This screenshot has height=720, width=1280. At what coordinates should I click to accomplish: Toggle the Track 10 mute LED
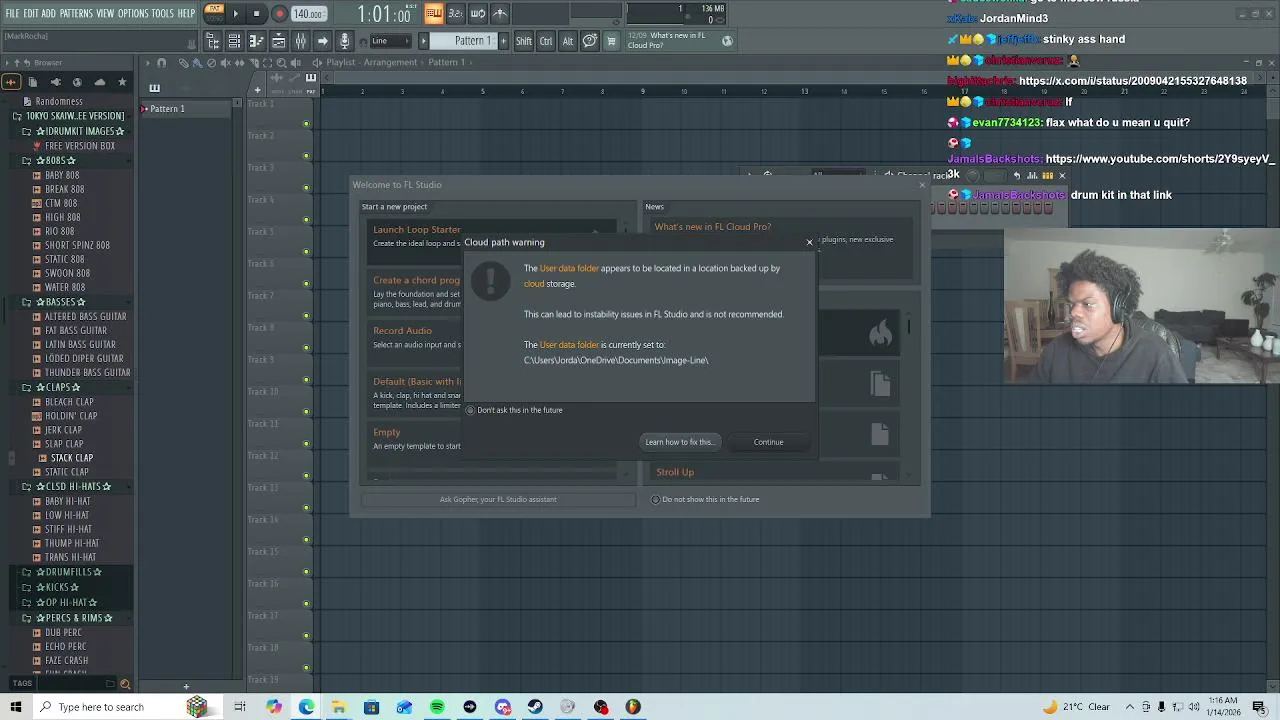point(307,412)
